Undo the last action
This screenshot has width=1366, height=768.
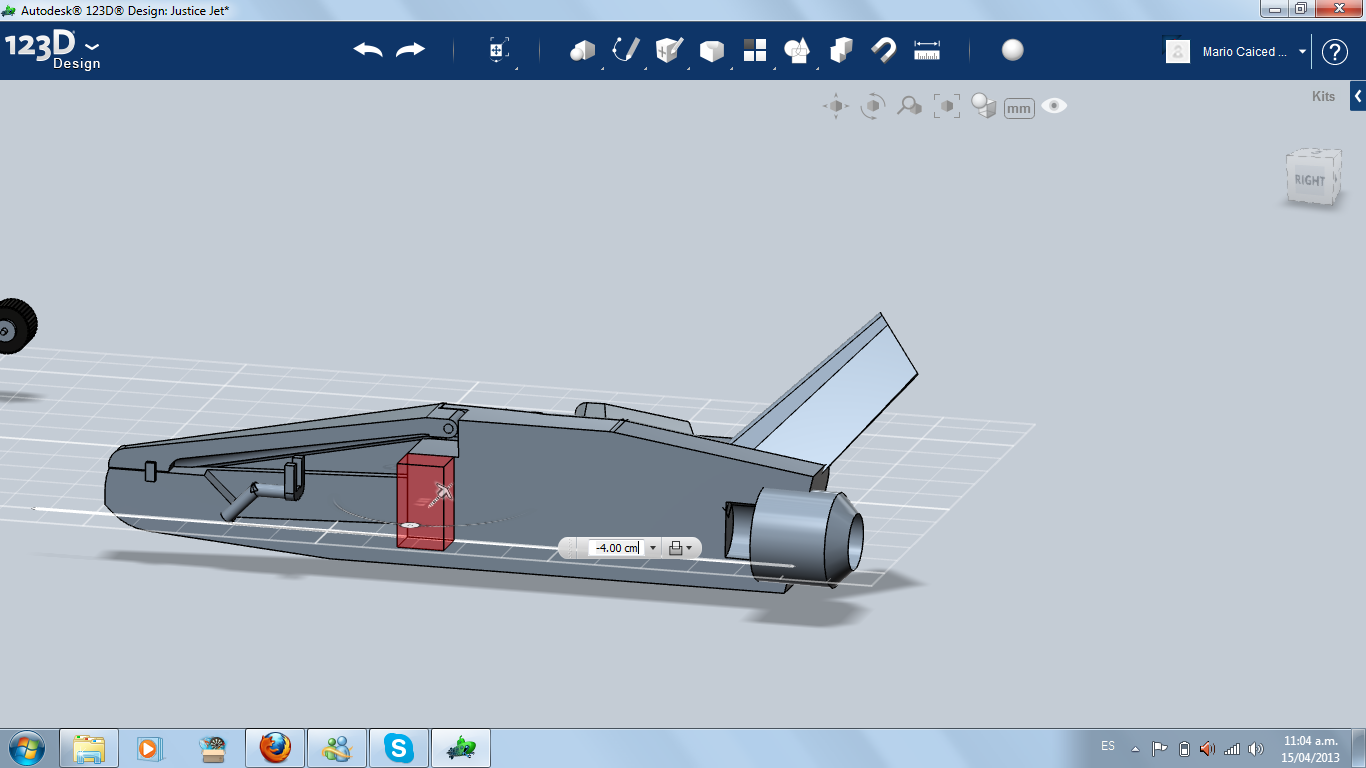point(368,50)
